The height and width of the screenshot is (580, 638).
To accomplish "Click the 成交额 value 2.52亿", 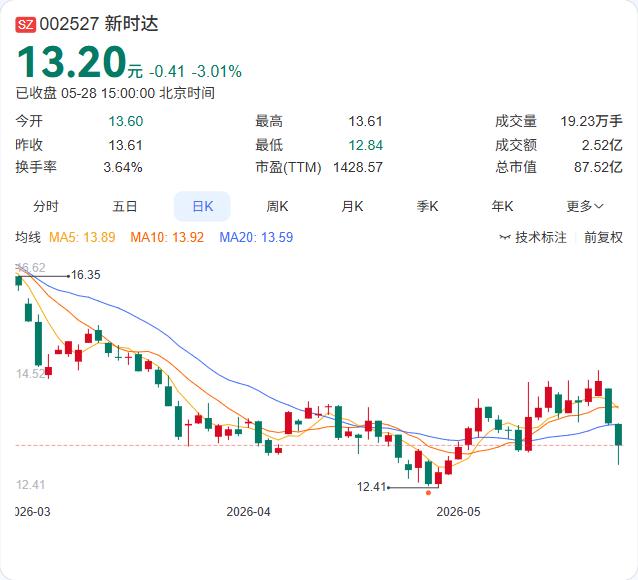I will tap(602, 145).
